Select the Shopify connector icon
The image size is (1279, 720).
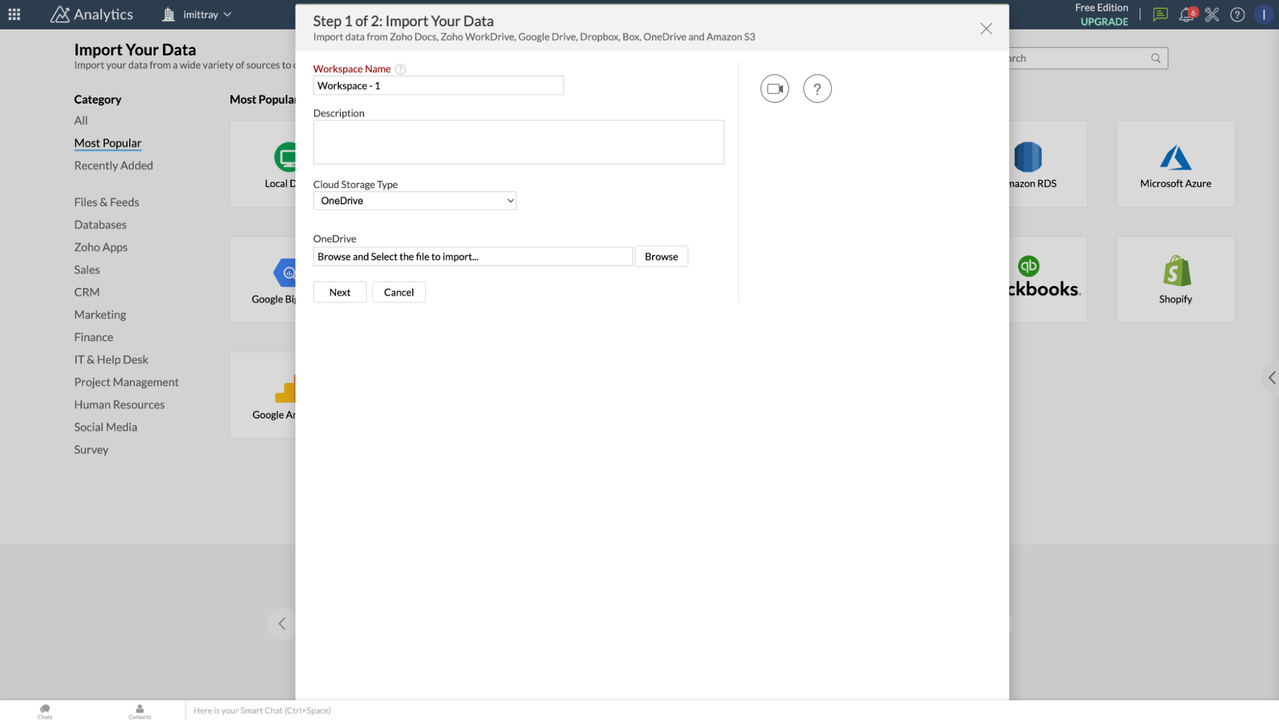[1175, 272]
